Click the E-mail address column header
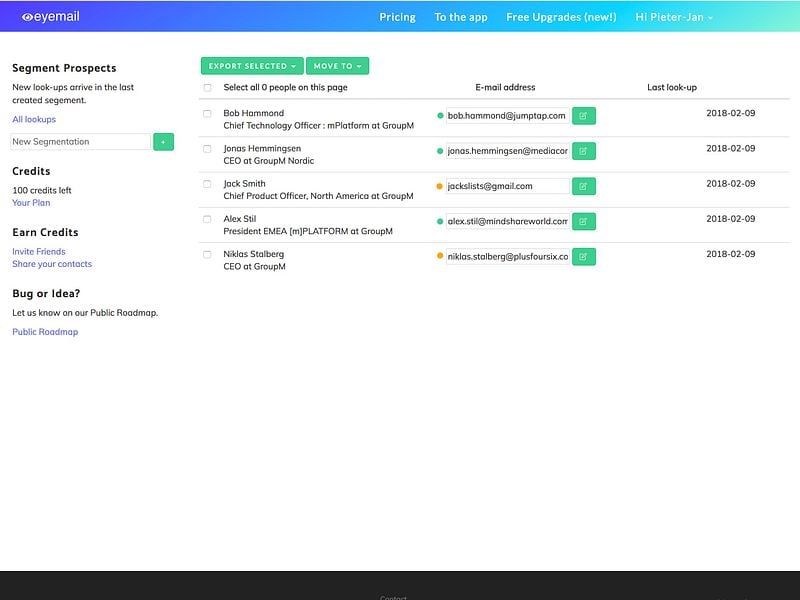 click(505, 87)
